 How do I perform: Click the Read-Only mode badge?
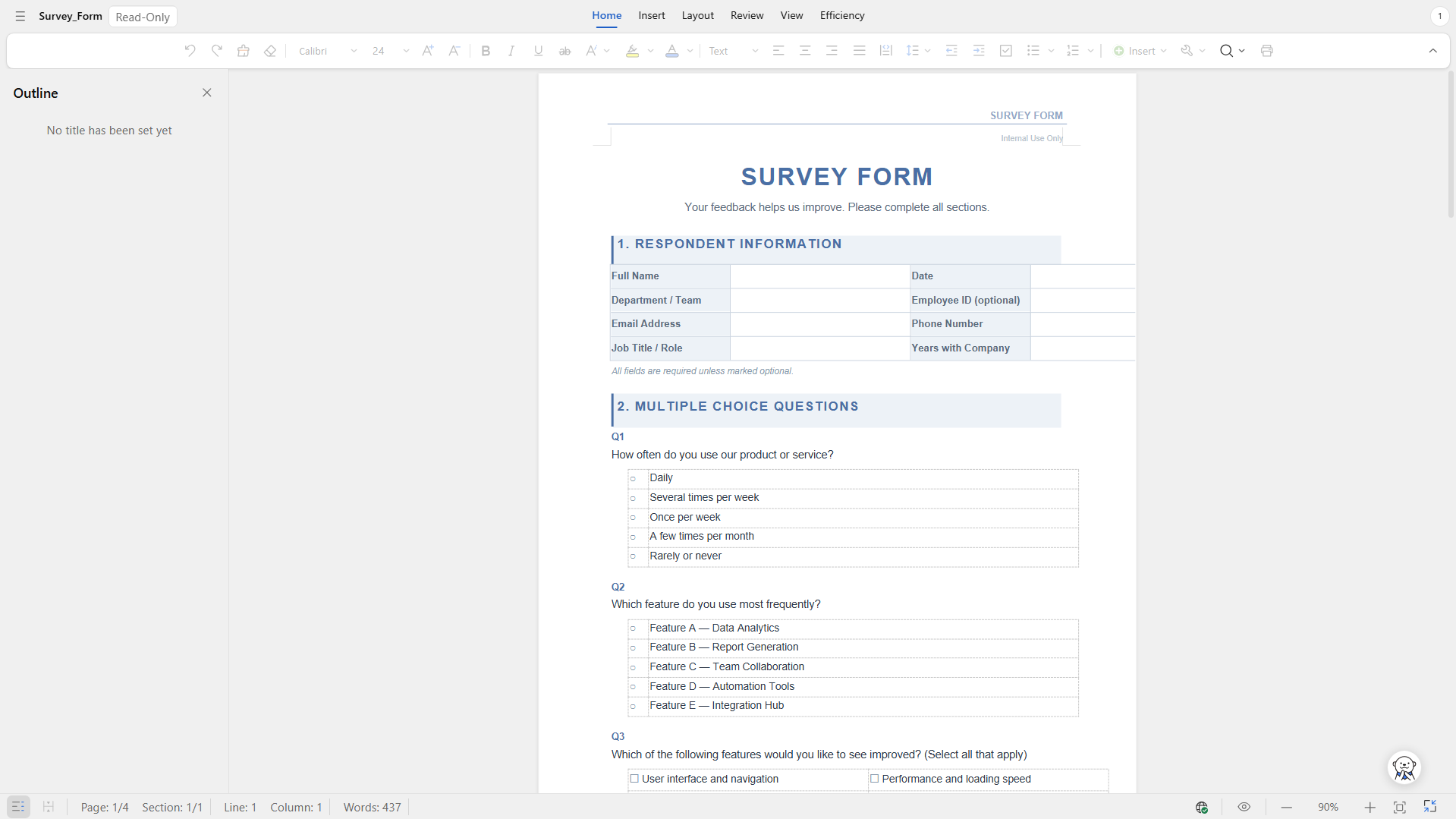click(x=143, y=17)
